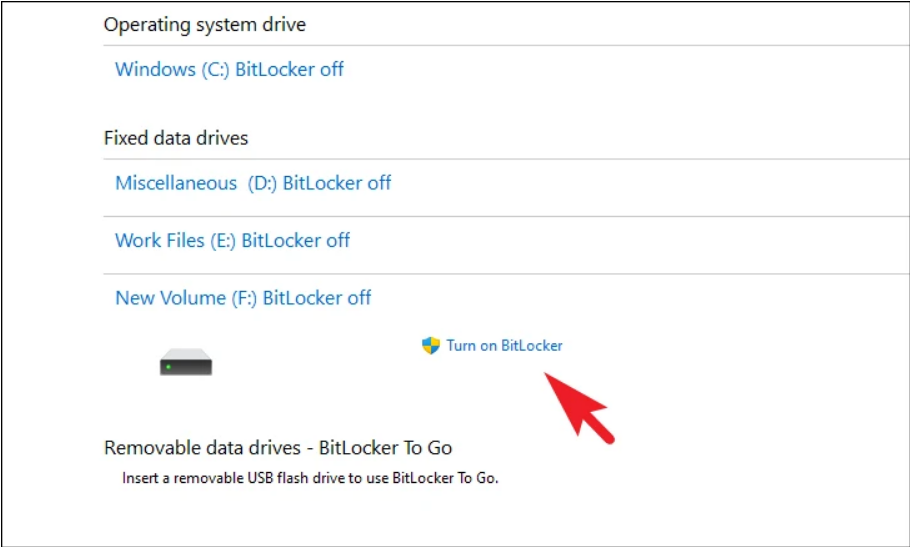The height and width of the screenshot is (547, 910).
Task: Click the divider line below Operating system drive
Action: coord(500,45)
